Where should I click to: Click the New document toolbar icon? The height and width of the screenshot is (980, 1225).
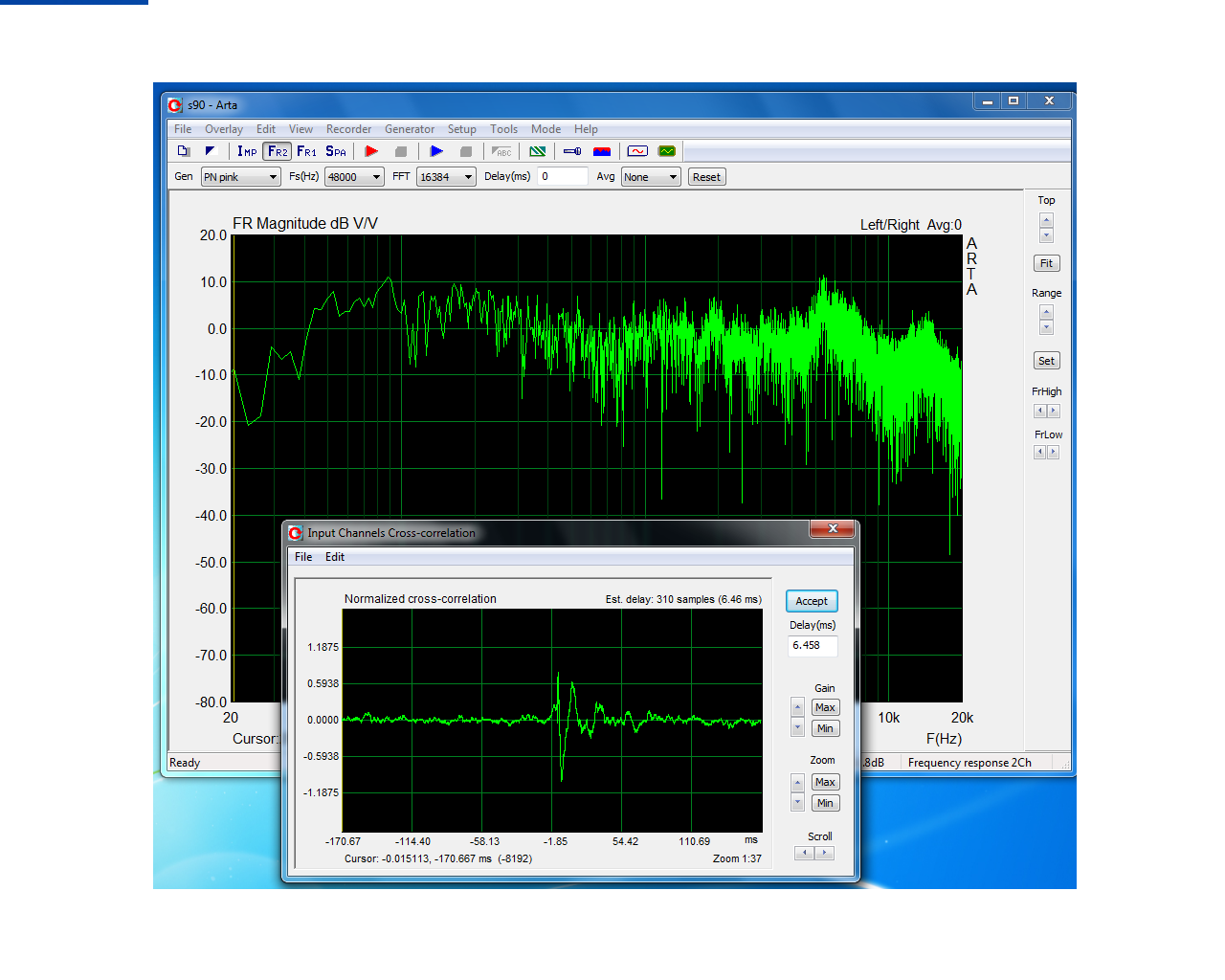(184, 151)
